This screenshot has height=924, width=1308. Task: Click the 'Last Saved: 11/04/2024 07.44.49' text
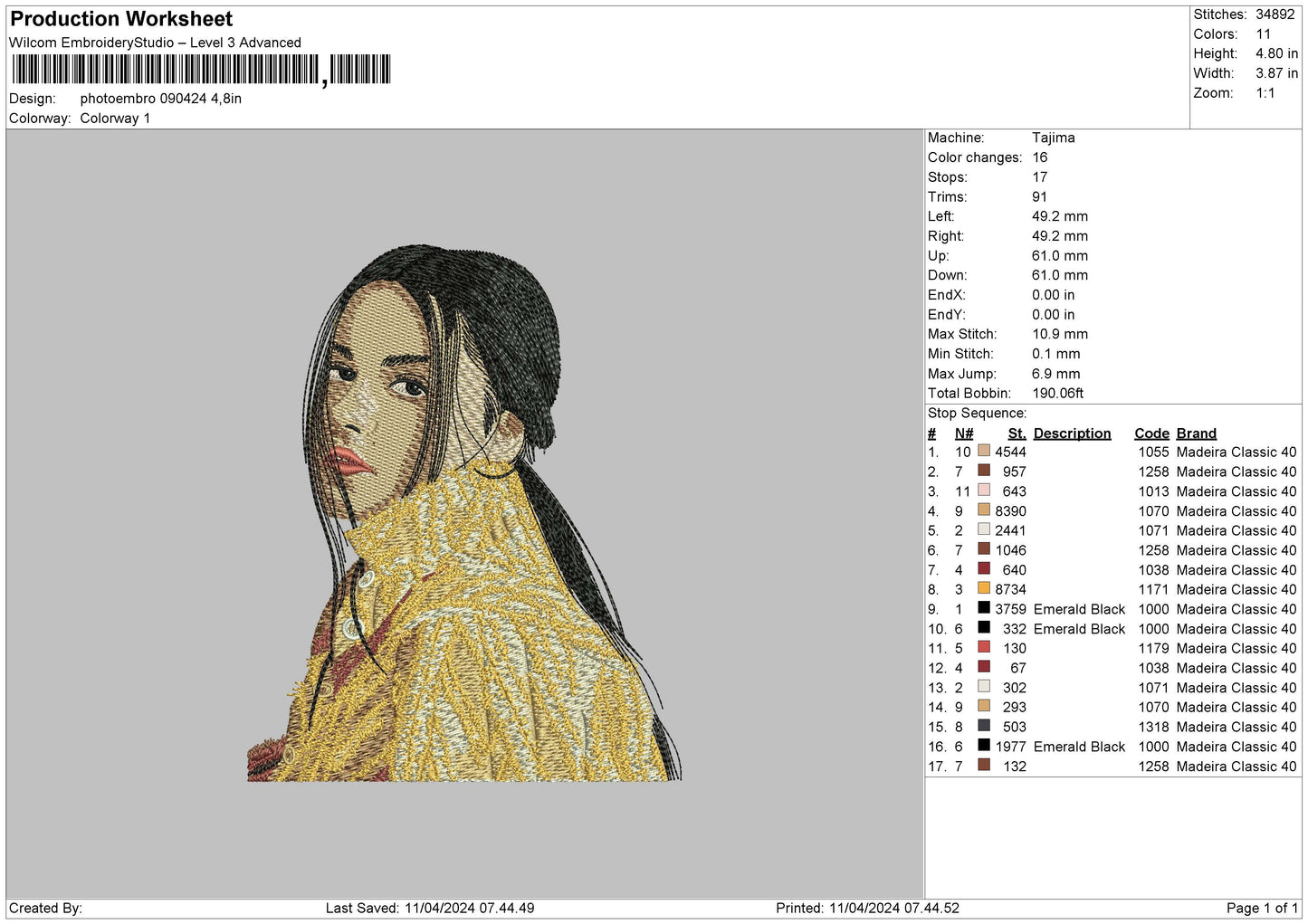[x=430, y=908]
